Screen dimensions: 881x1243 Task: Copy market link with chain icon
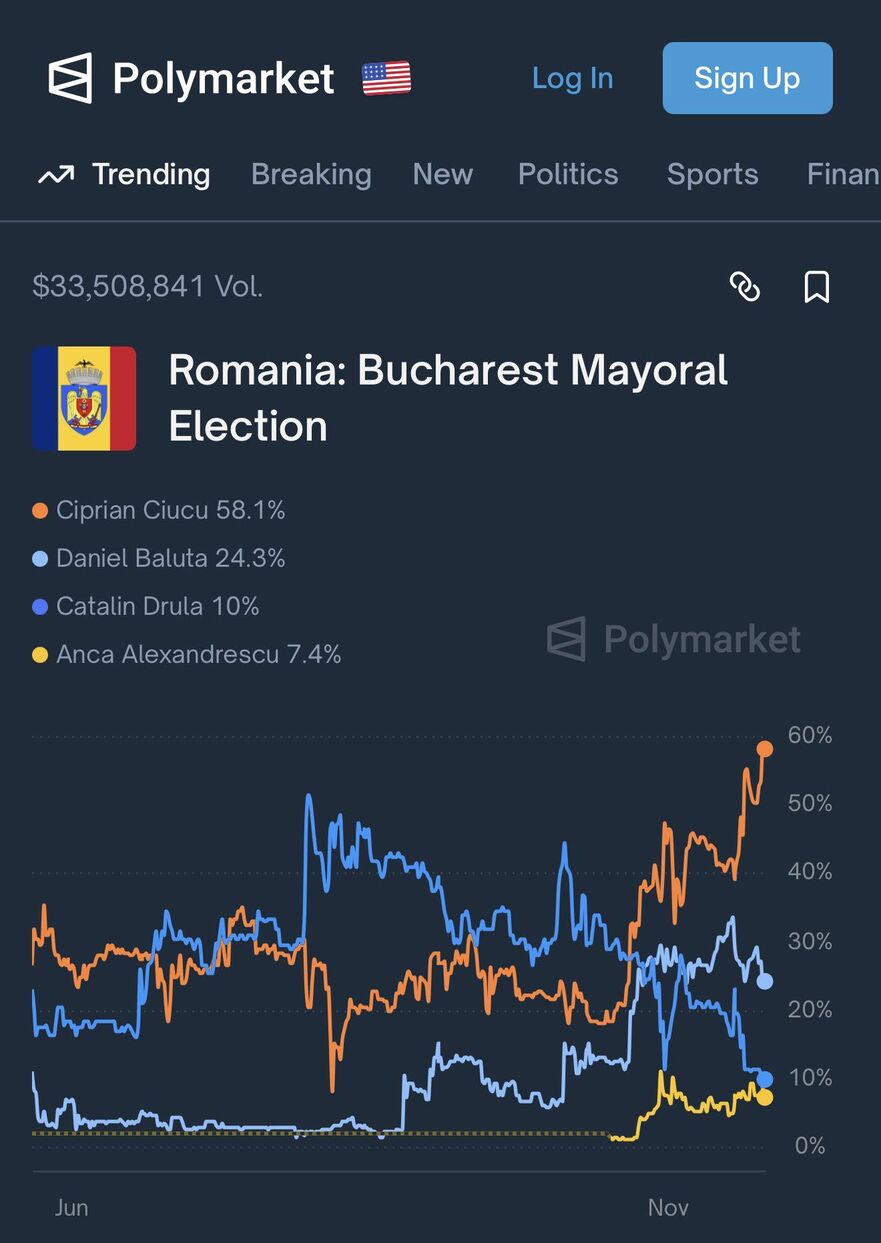[745, 288]
